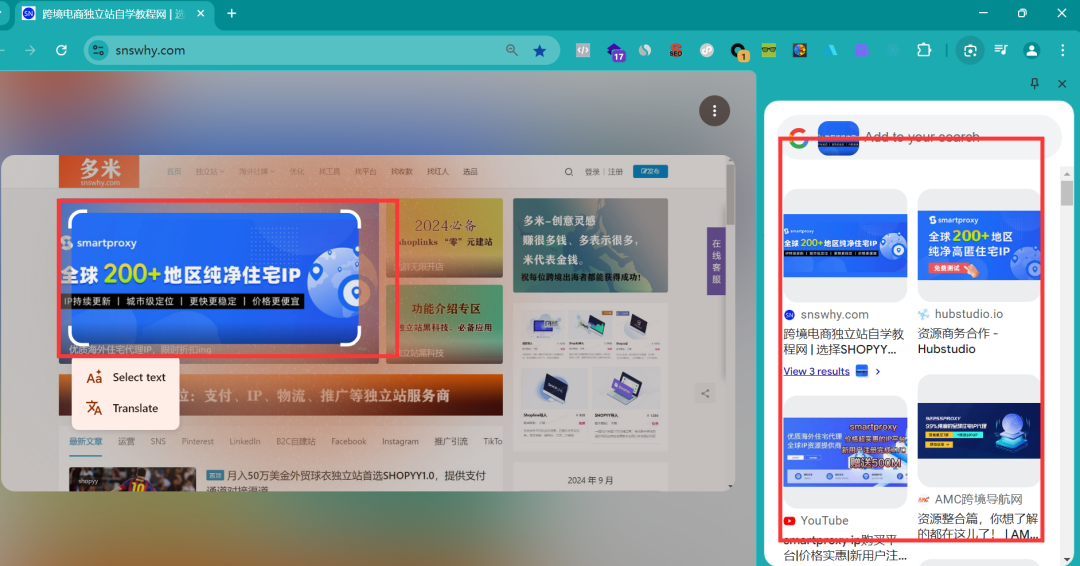Open the Chrome profile avatar
The image size is (1080, 566).
(1031, 50)
